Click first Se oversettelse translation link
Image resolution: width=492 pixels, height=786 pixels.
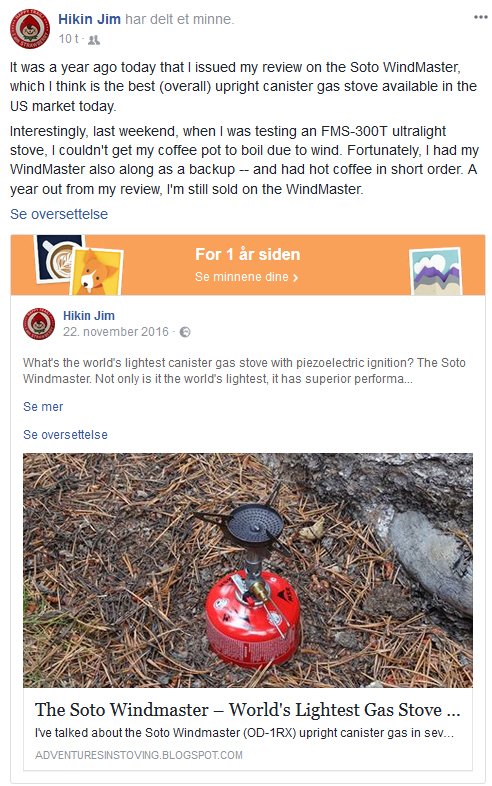click(x=59, y=214)
